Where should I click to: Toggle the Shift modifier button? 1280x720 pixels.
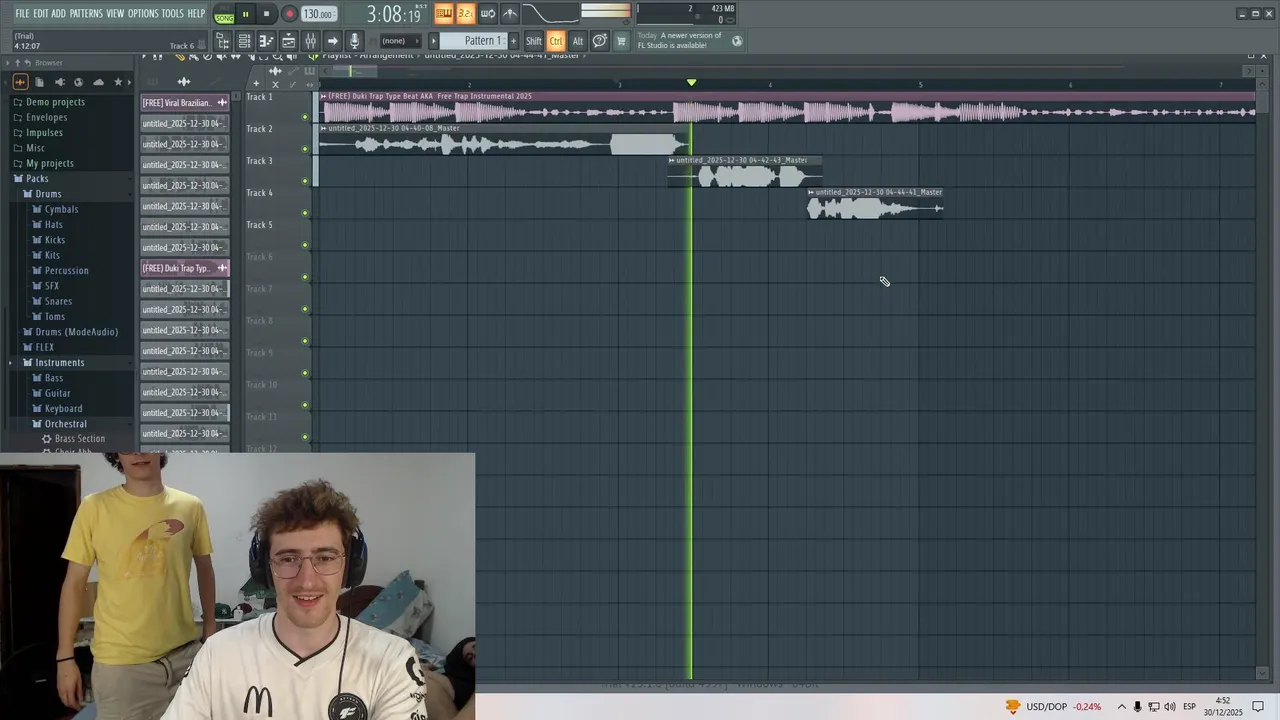tap(533, 41)
